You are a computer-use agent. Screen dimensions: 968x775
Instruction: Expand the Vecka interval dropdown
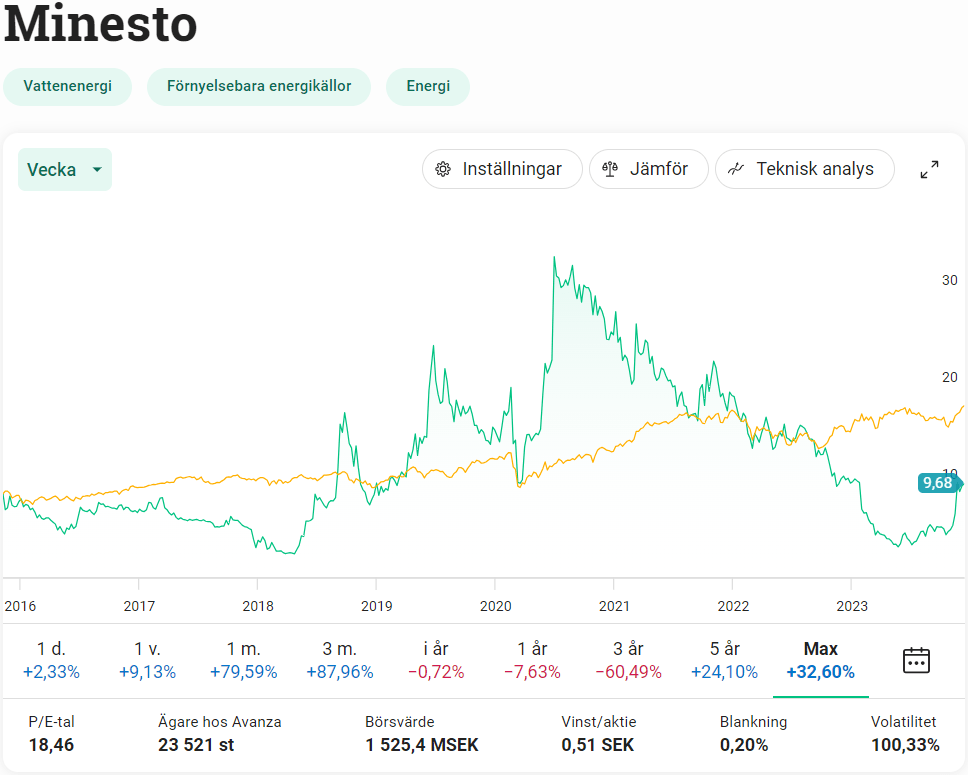click(65, 170)
